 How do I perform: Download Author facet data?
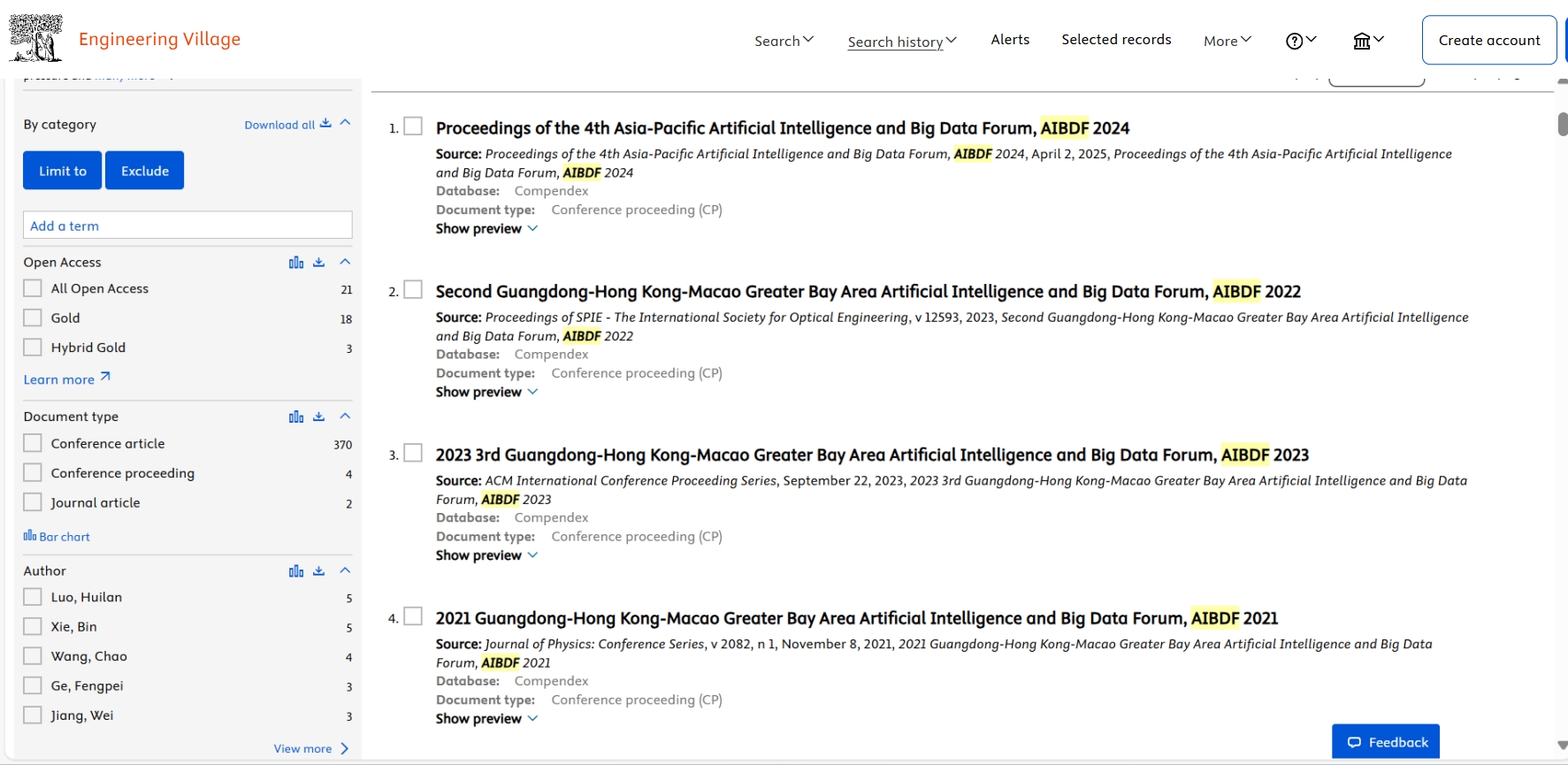tap(319, 570)
